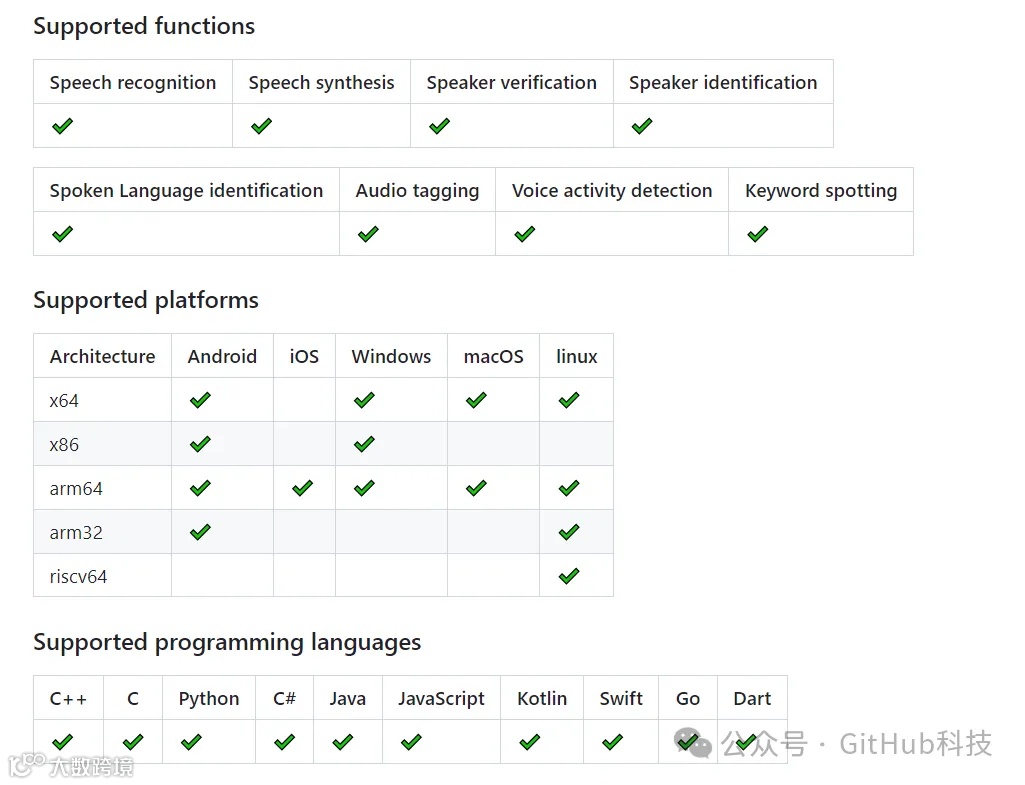Click the arm32 Android checkmark
The image size is (1025, 785).
tap(200, 532)
